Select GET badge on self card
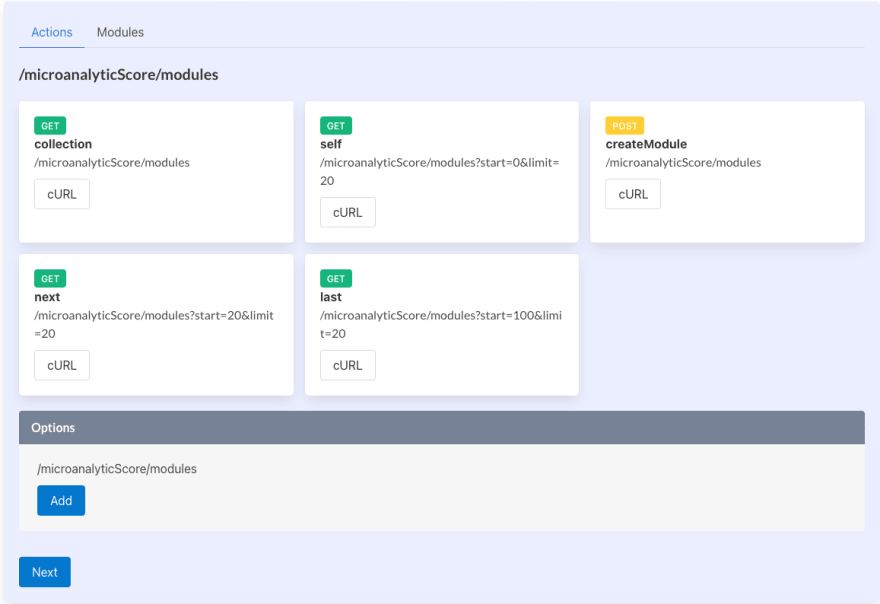Image resolution: width=880 pixels, height=604 pixels. [336, 126]
